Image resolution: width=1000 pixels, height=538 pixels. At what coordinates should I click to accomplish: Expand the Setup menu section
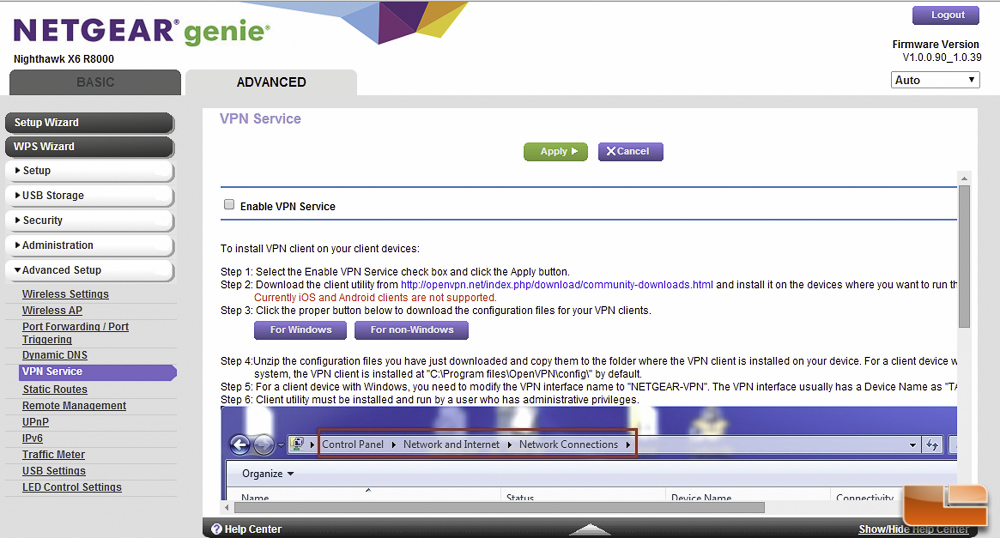(89, 171)
